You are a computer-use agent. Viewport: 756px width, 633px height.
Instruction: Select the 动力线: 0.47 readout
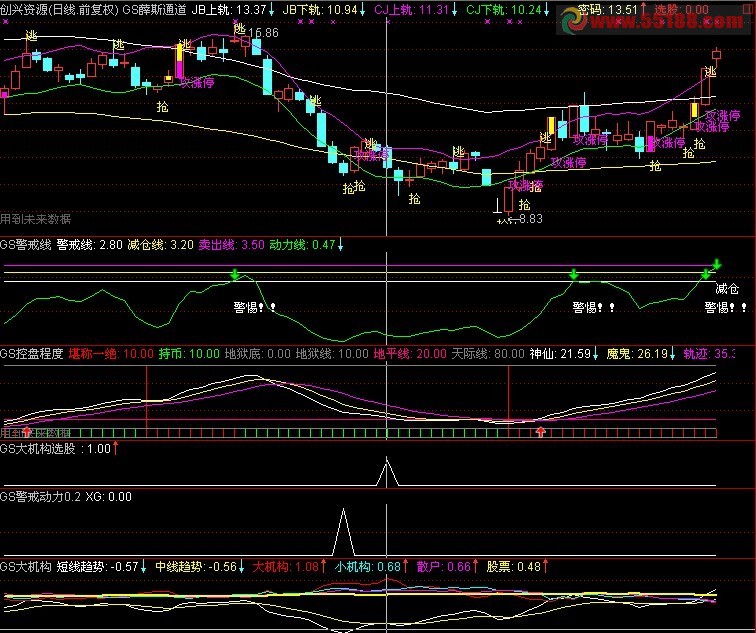302,245
